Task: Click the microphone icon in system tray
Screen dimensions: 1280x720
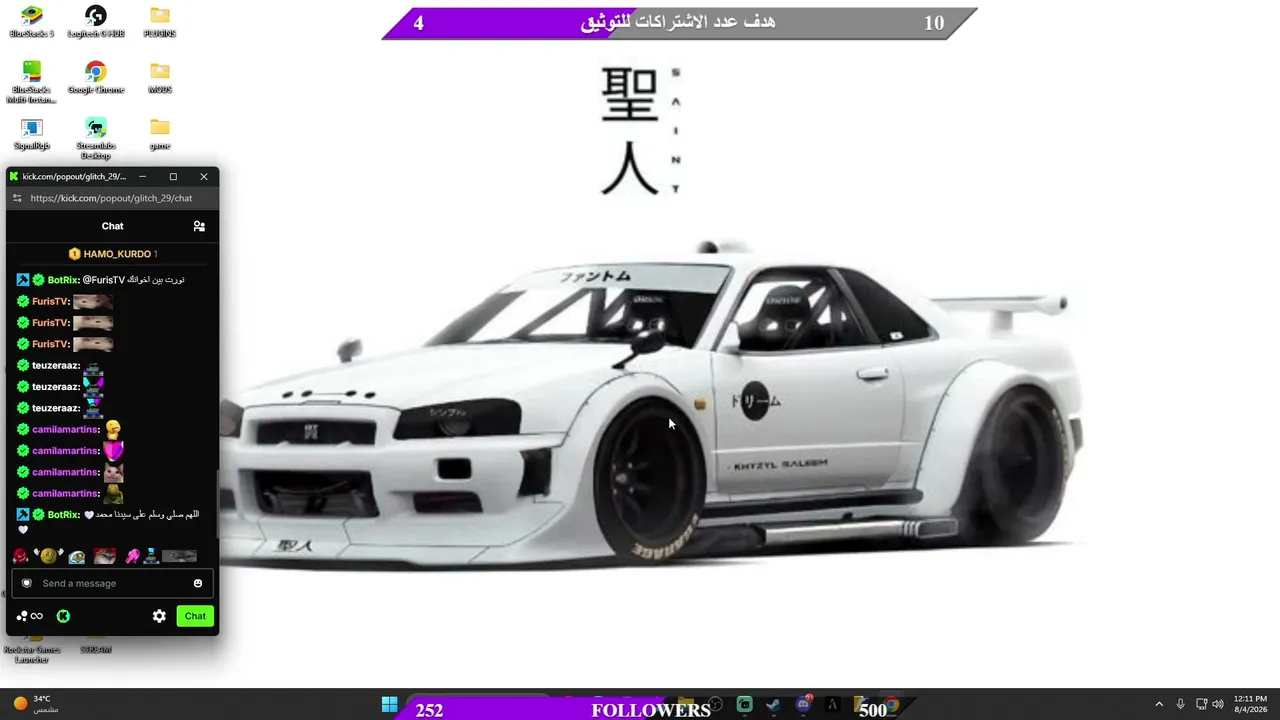Action: click(x=1181, y=704)
